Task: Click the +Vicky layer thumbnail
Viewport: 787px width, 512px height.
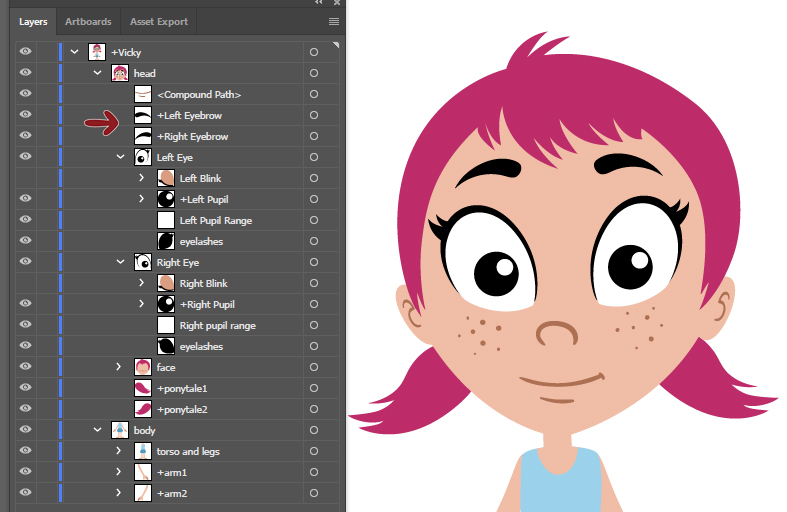Action: [97, 52]
